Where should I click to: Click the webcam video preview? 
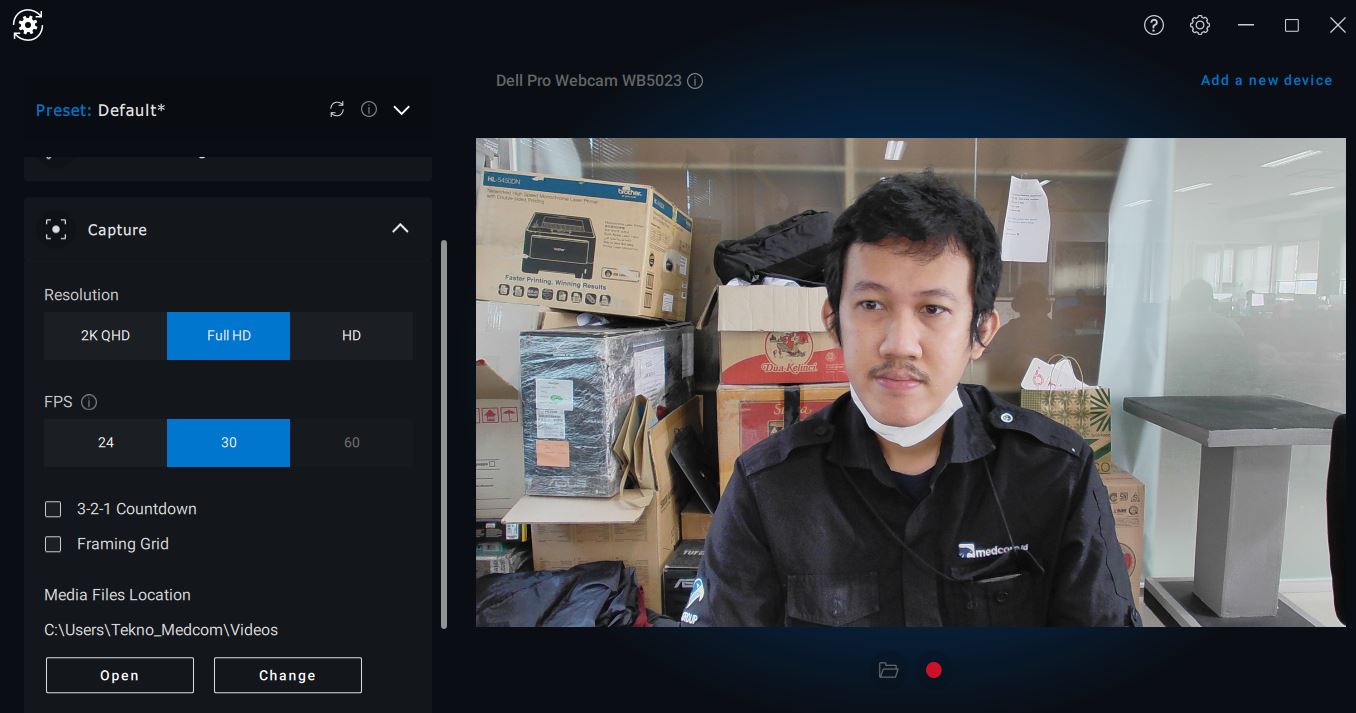tap(911, 382)
